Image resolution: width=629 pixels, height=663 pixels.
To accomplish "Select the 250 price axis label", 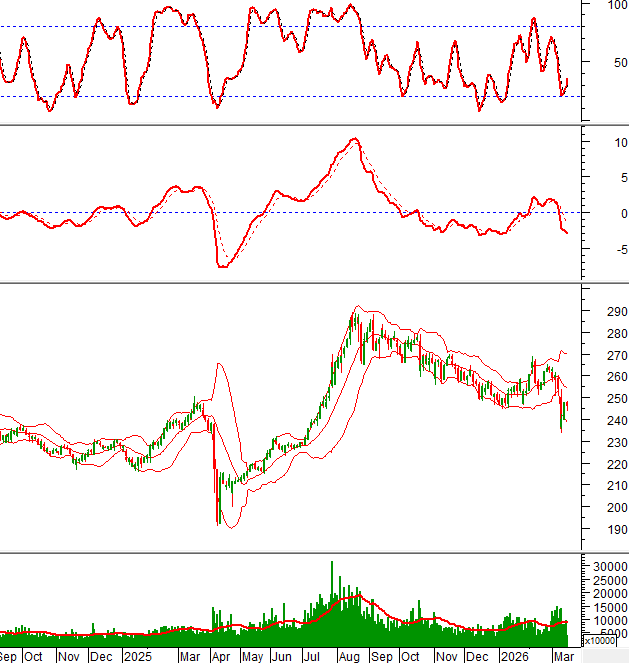I will (592, 399).
